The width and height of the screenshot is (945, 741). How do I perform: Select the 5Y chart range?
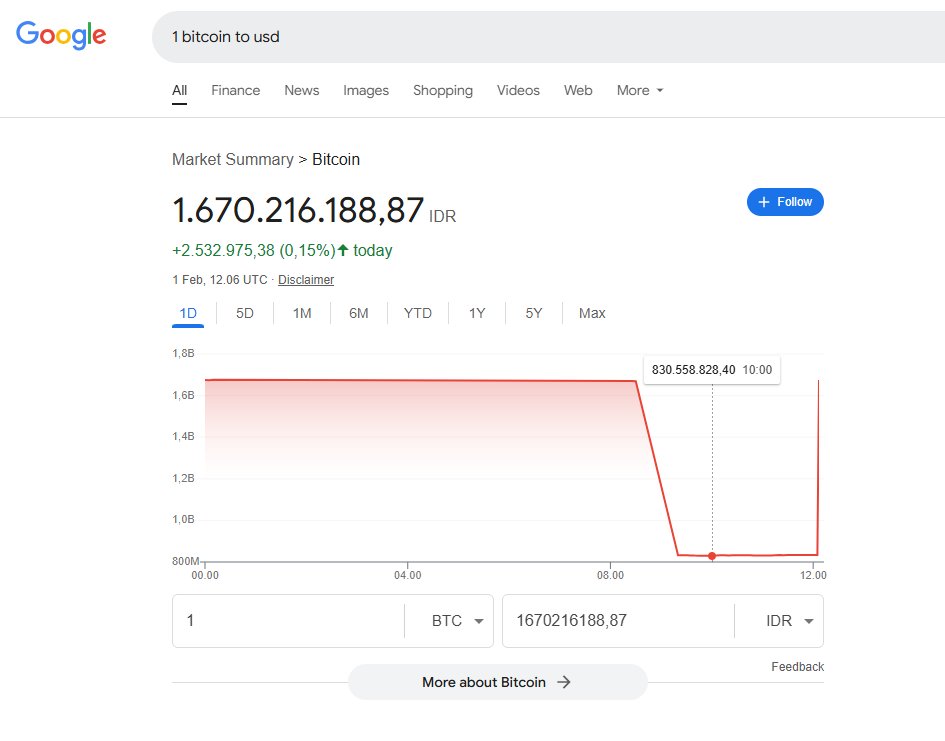point(534,313)
